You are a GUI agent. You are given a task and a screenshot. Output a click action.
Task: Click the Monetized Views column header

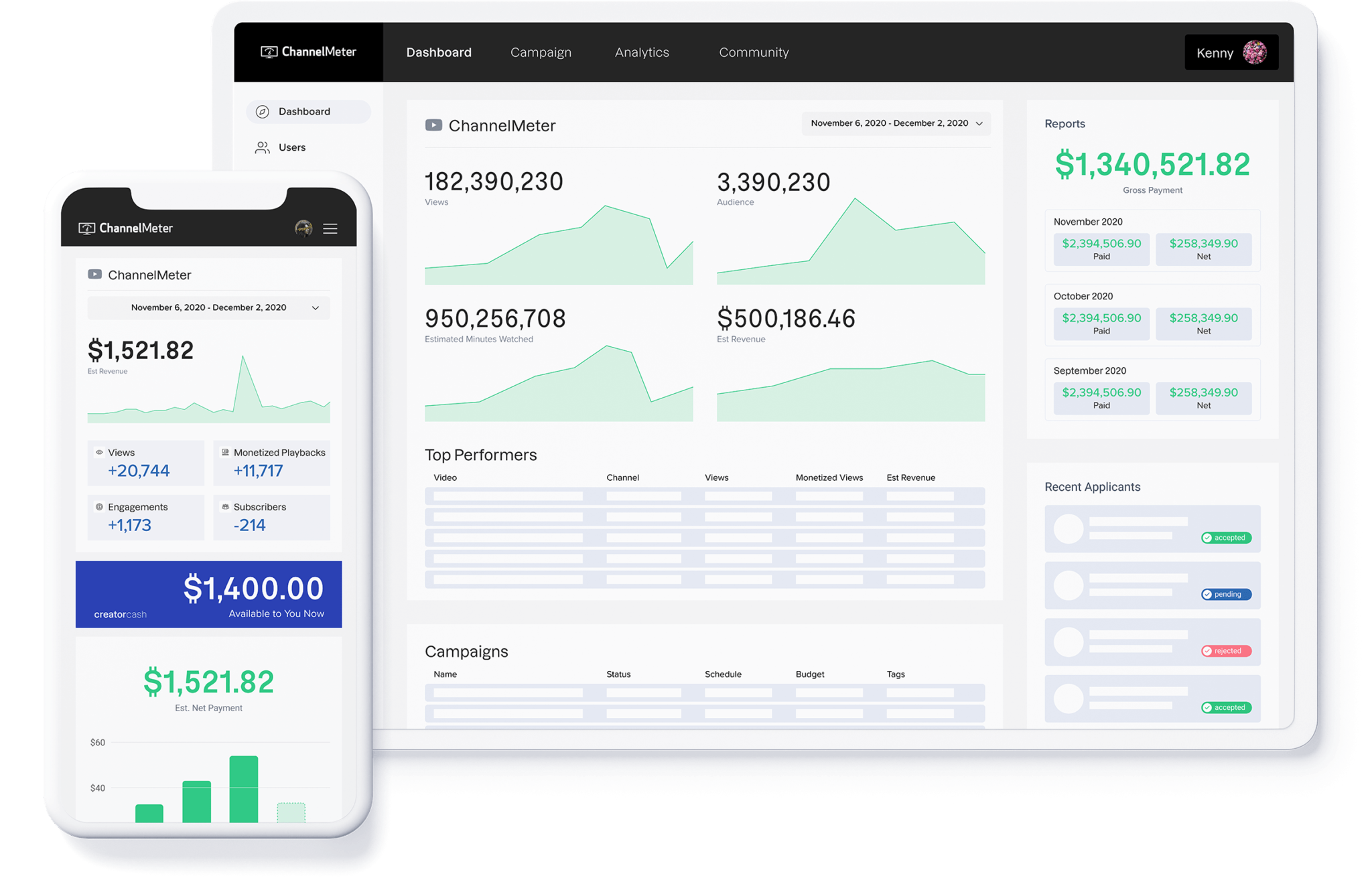click(x=829, y=478)
